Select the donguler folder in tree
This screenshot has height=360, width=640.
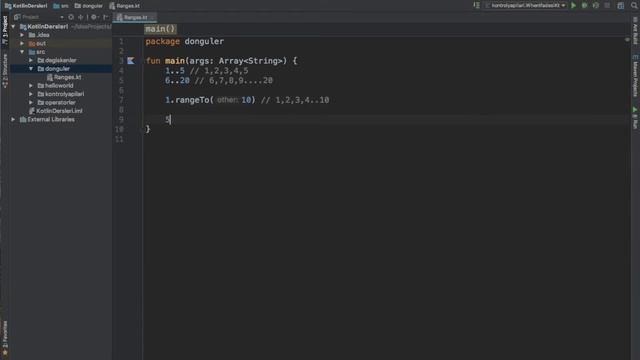click(53, 69)
